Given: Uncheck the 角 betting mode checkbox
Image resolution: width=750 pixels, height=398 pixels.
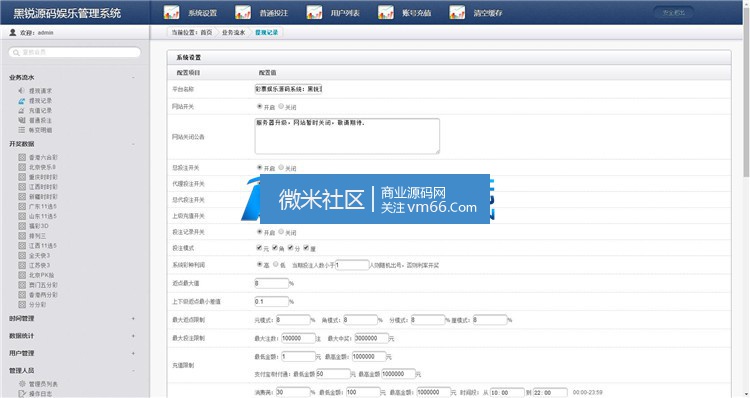Looking at the screenshot, I should (x=275, y=247).
